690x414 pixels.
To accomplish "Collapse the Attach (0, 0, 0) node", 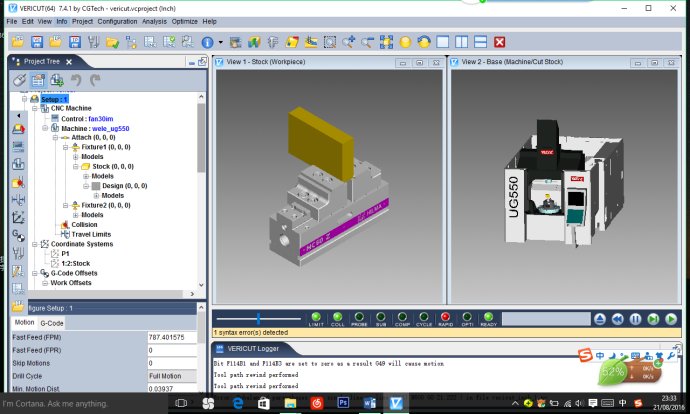I will point(55,137).
